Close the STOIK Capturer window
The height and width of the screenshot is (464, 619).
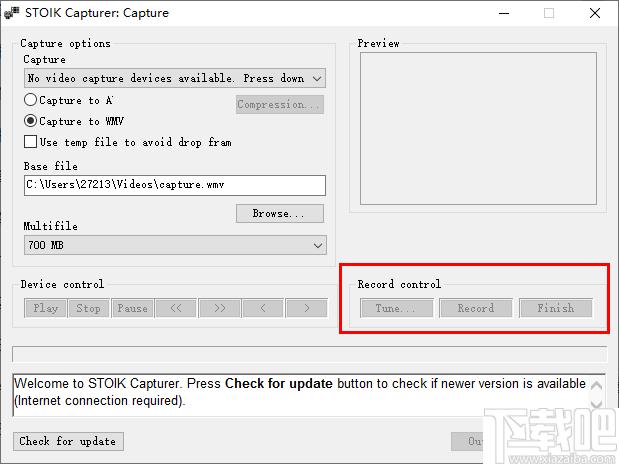[x=595, y=13]
